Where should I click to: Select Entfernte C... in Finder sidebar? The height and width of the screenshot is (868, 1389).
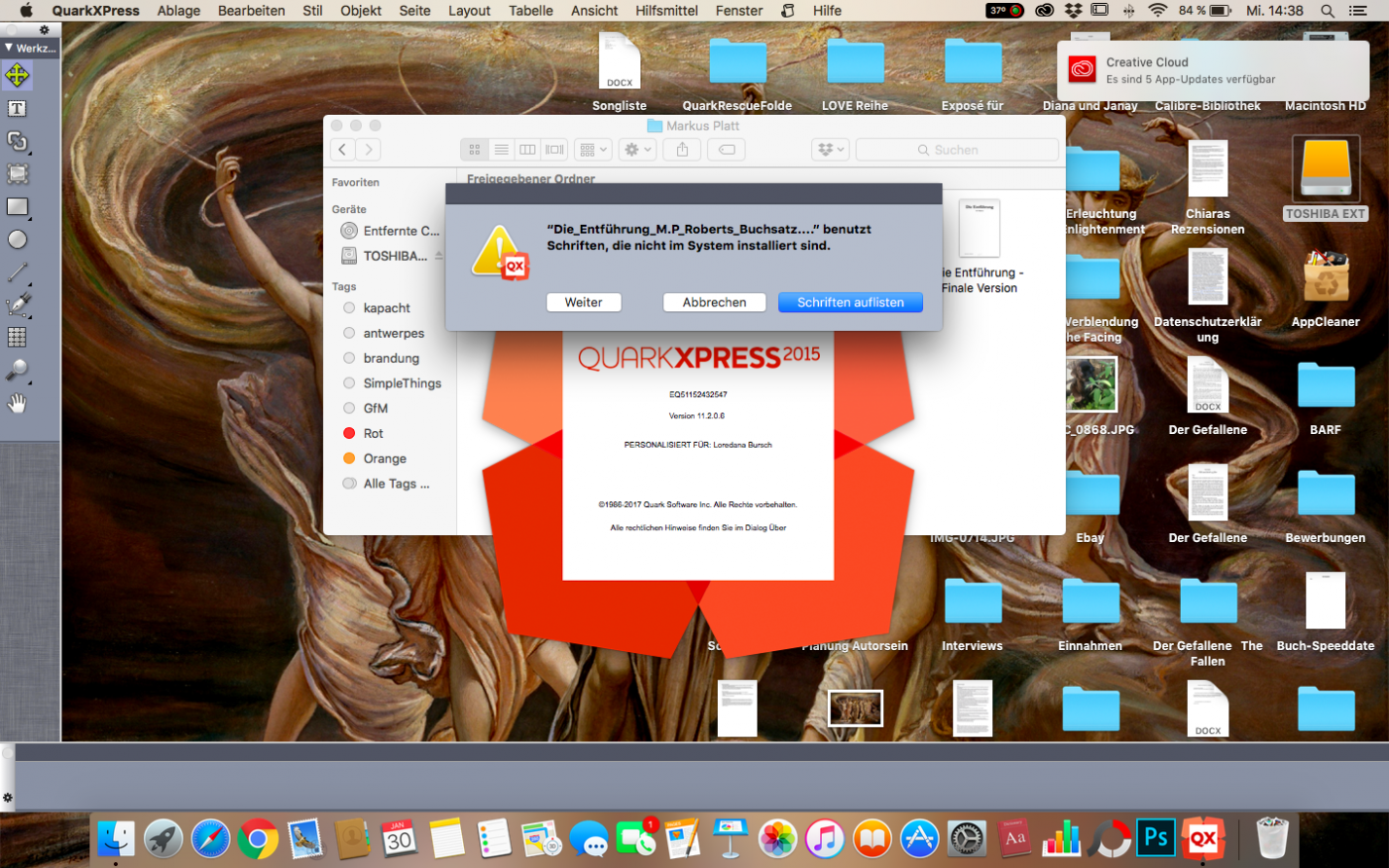[391, 231]
